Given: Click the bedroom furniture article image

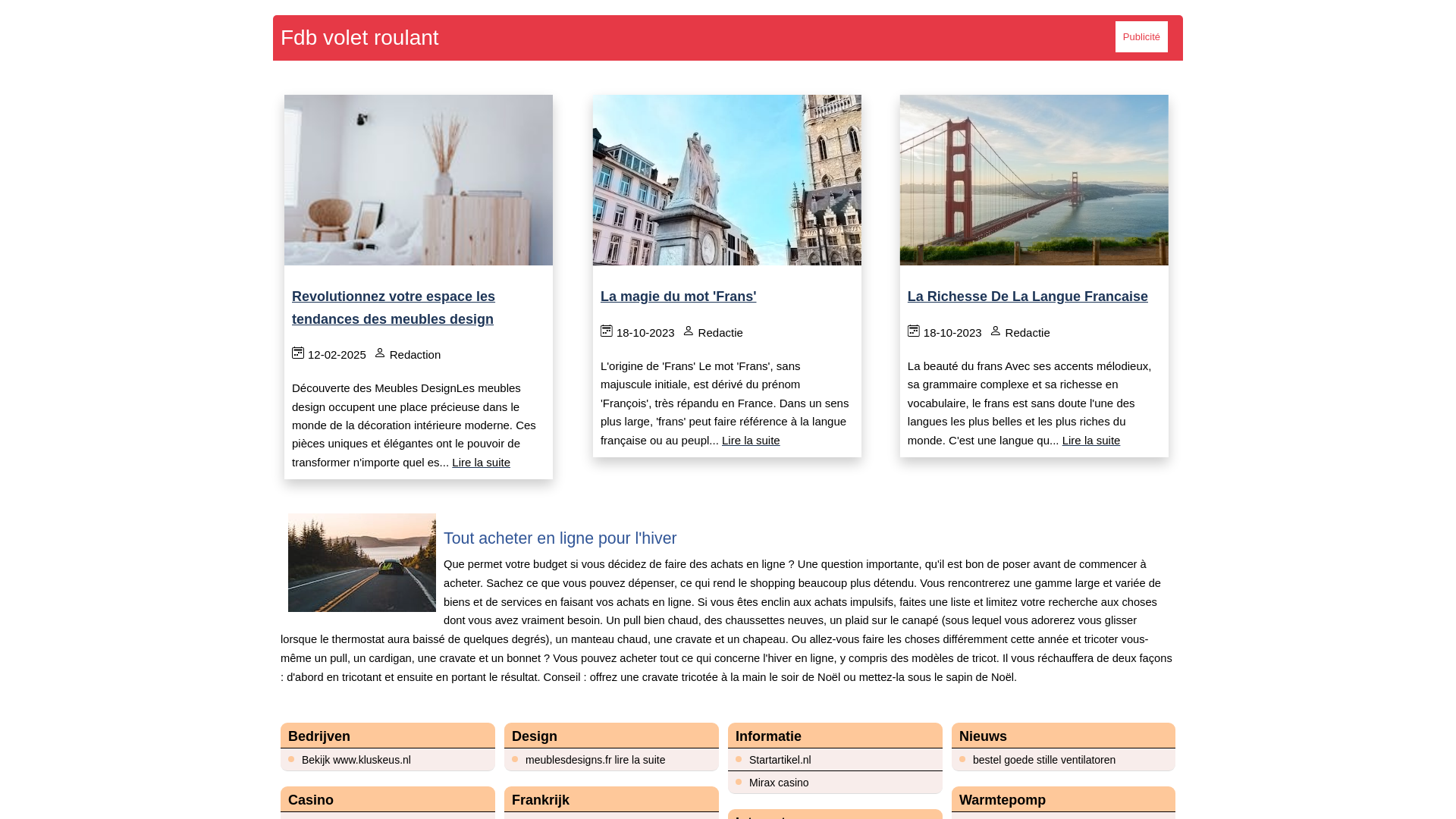Looking at the screenshot, I should [x=419, y=180].
